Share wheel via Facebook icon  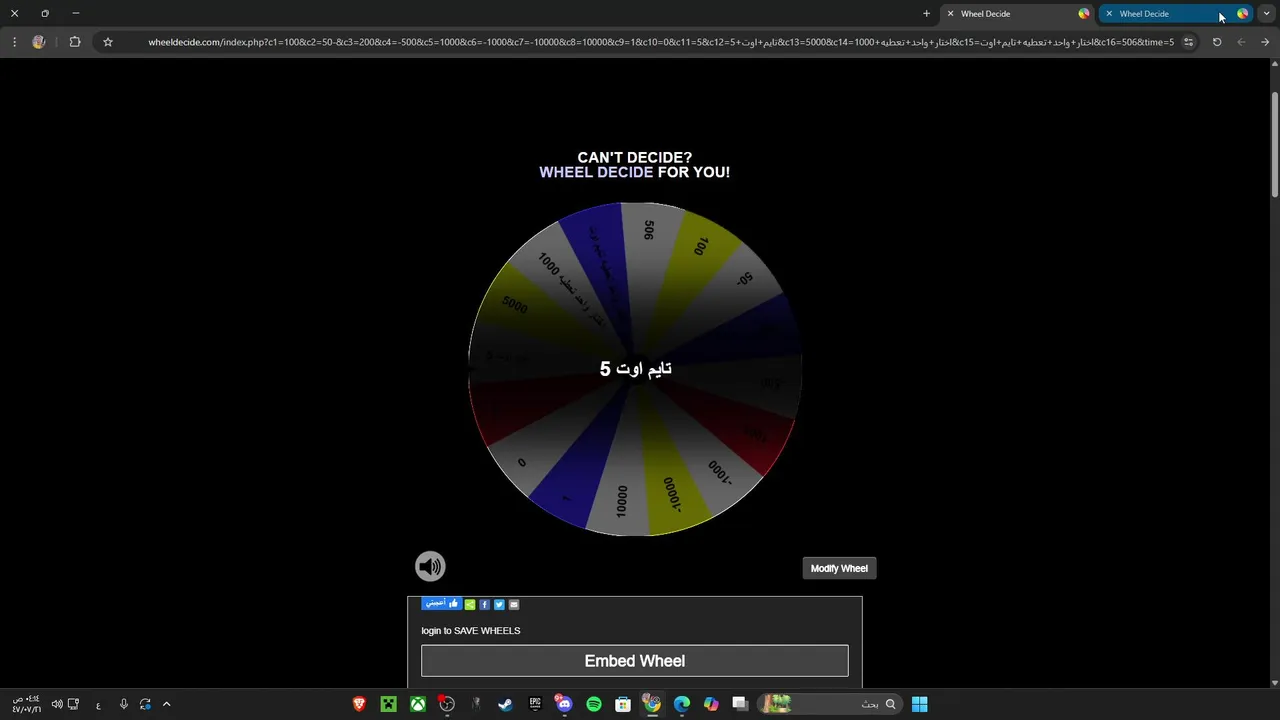(x=485, y=604)
